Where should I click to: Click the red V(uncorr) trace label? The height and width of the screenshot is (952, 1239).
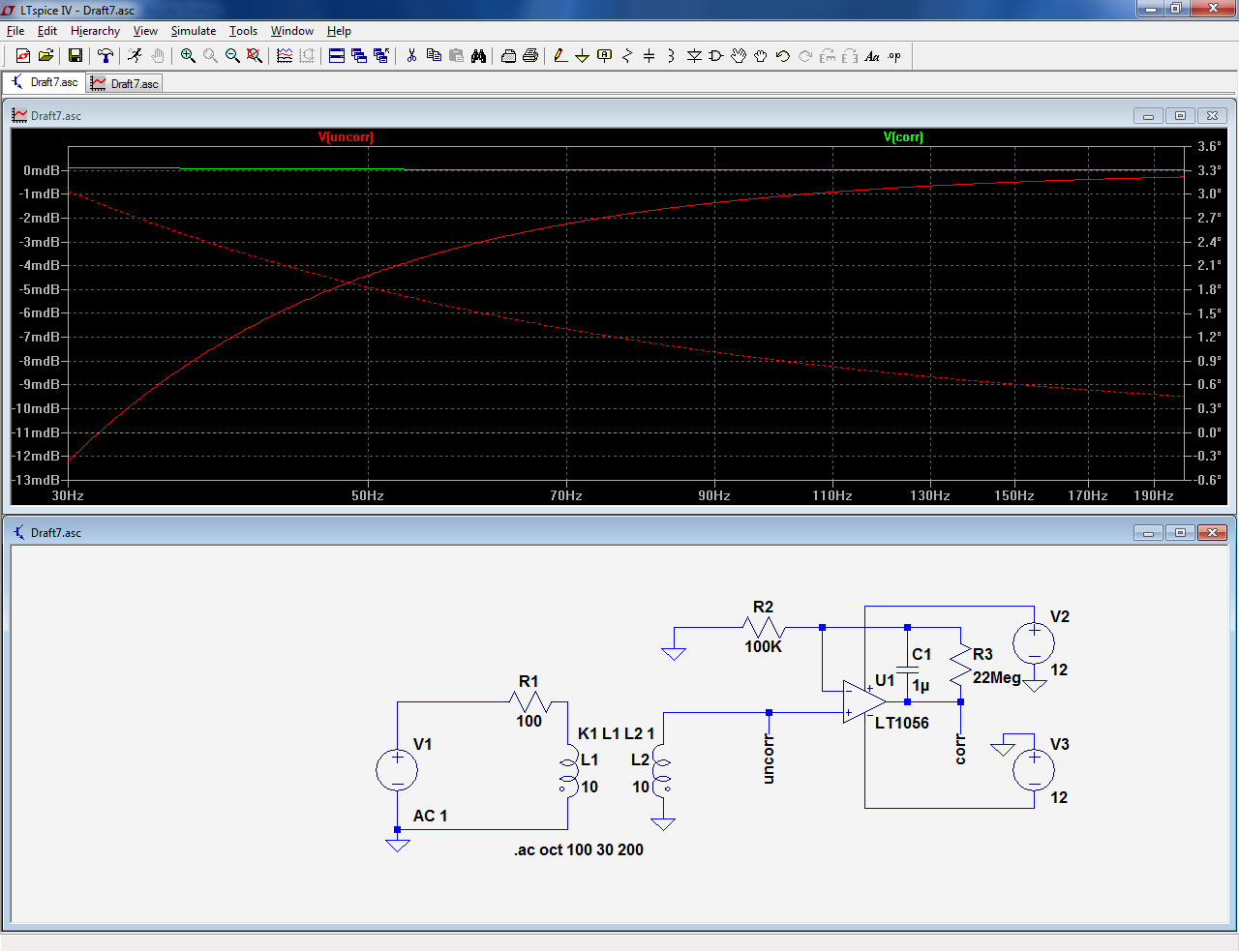346,137
